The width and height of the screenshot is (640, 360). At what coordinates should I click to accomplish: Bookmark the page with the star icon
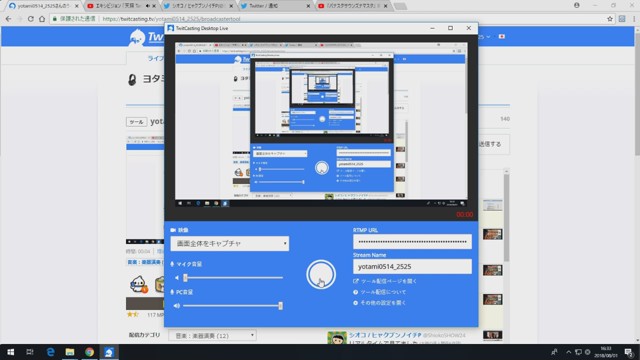(x=610, y=19)
